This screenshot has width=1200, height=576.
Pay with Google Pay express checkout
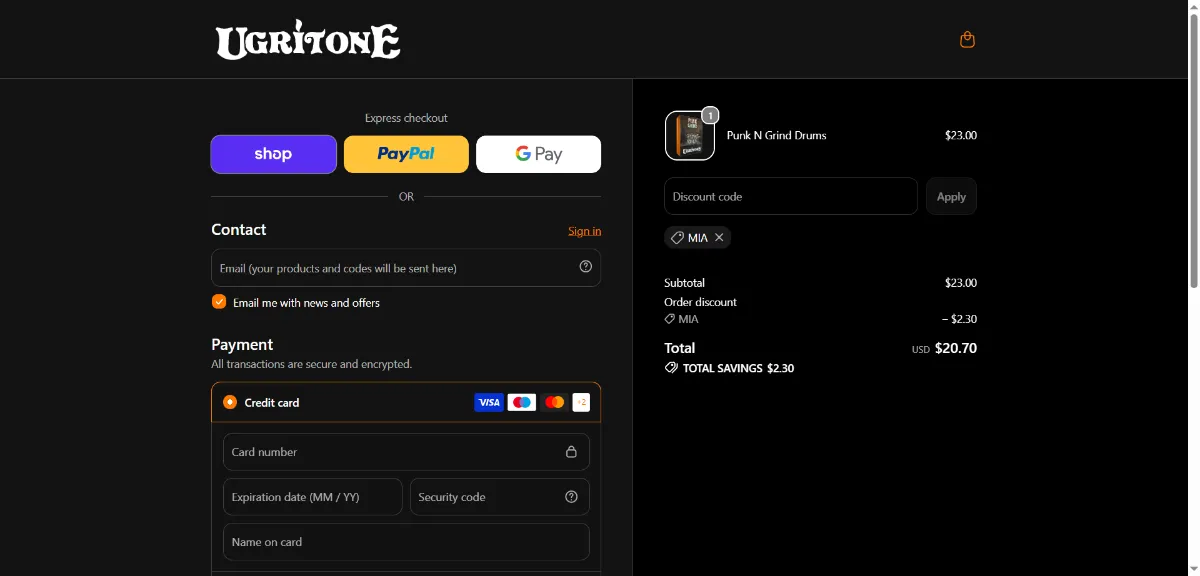538,154
